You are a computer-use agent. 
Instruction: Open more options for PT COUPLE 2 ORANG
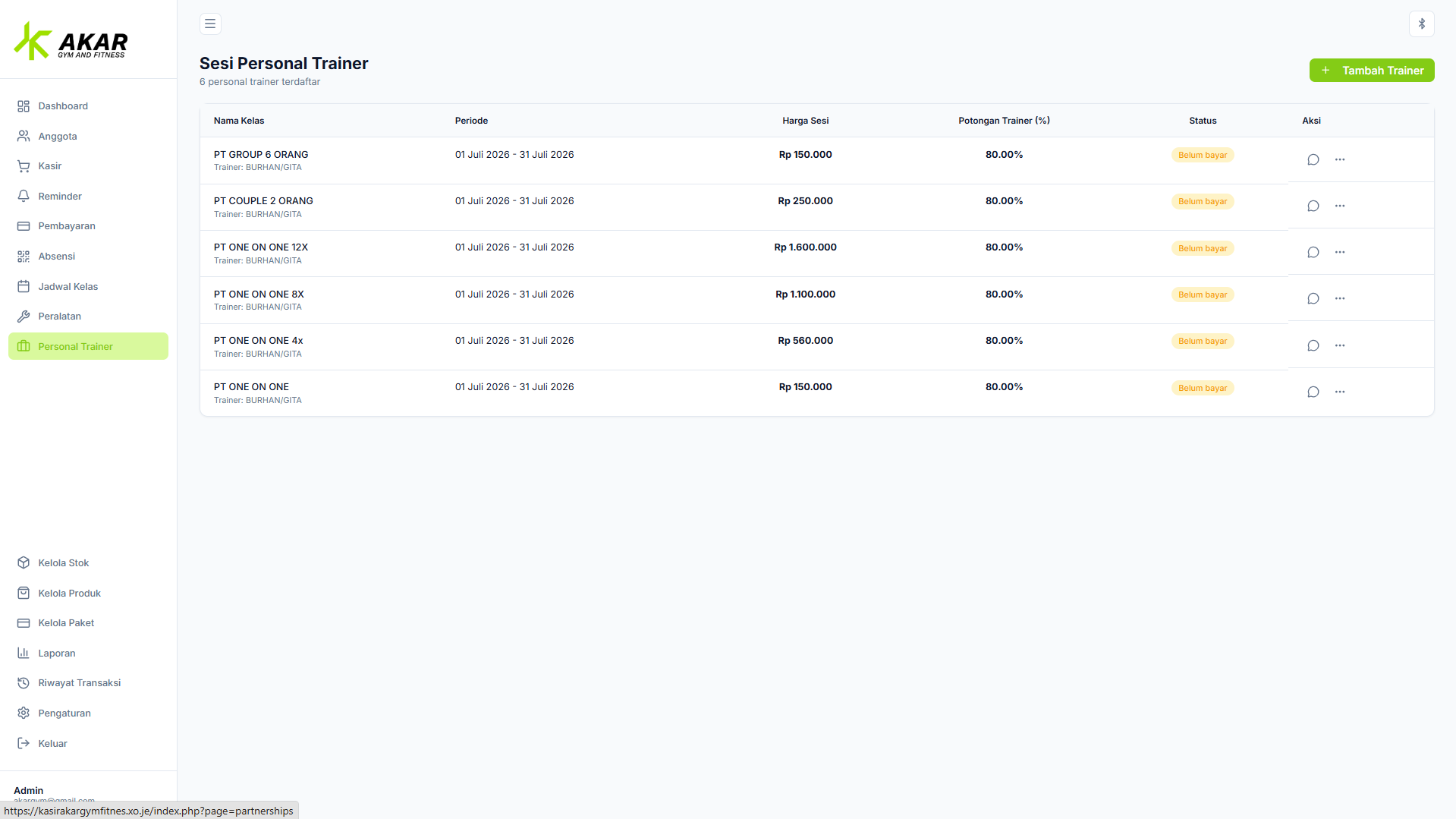tap(1339, 206)
